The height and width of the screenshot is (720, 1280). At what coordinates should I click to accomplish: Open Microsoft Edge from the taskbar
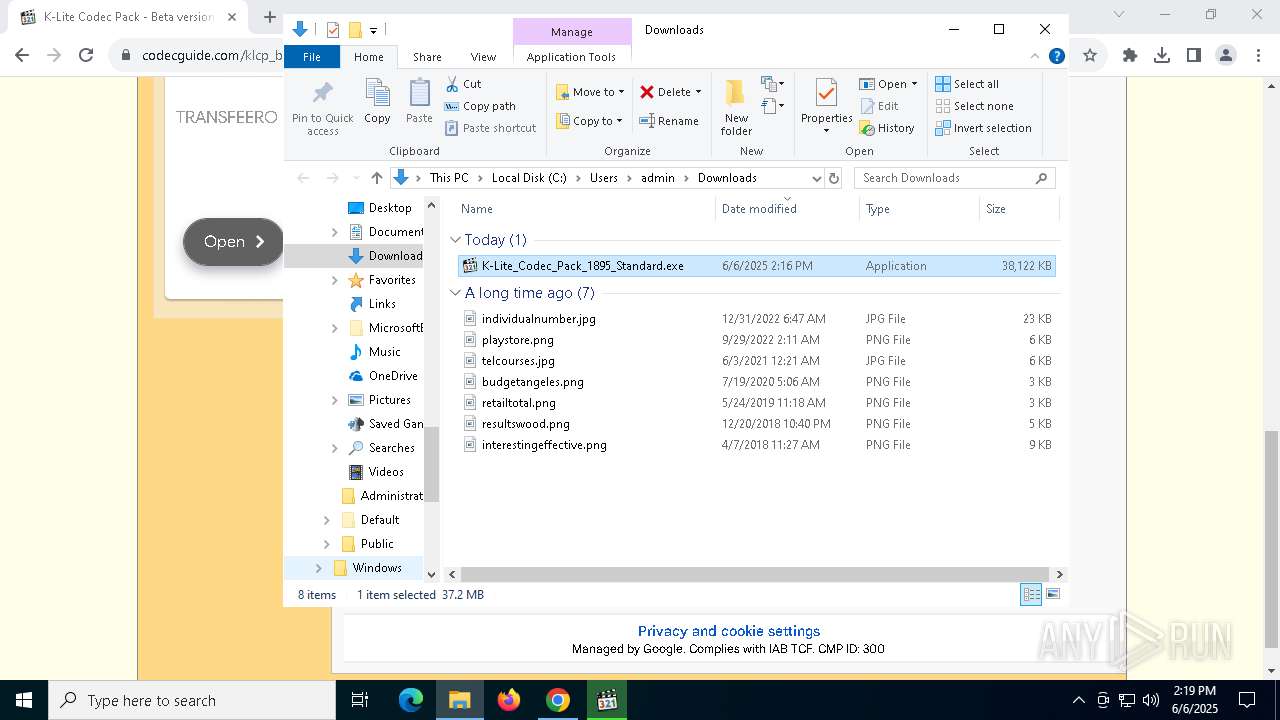(x=411, y=700)
